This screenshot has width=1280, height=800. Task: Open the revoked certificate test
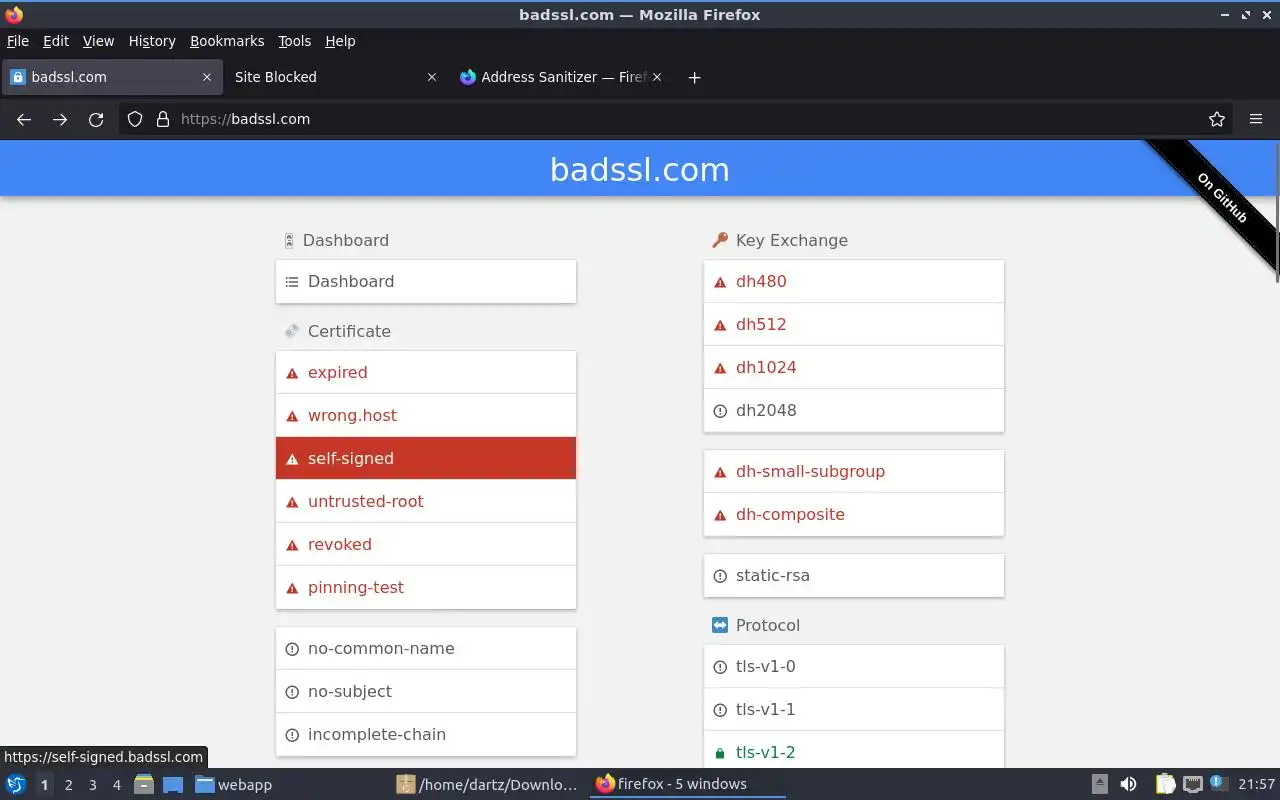coord(426,545)
